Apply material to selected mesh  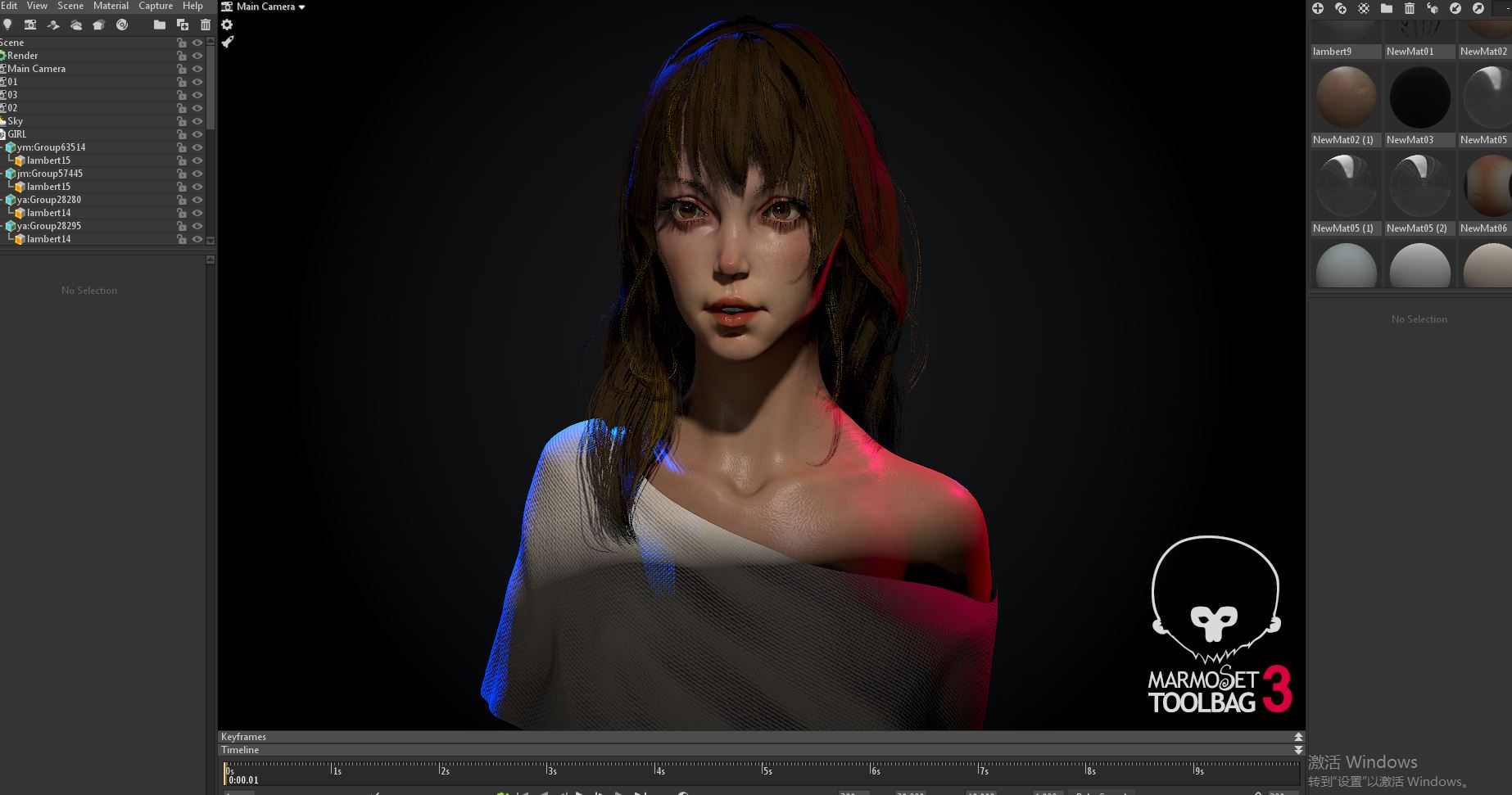coord(1433,8)
